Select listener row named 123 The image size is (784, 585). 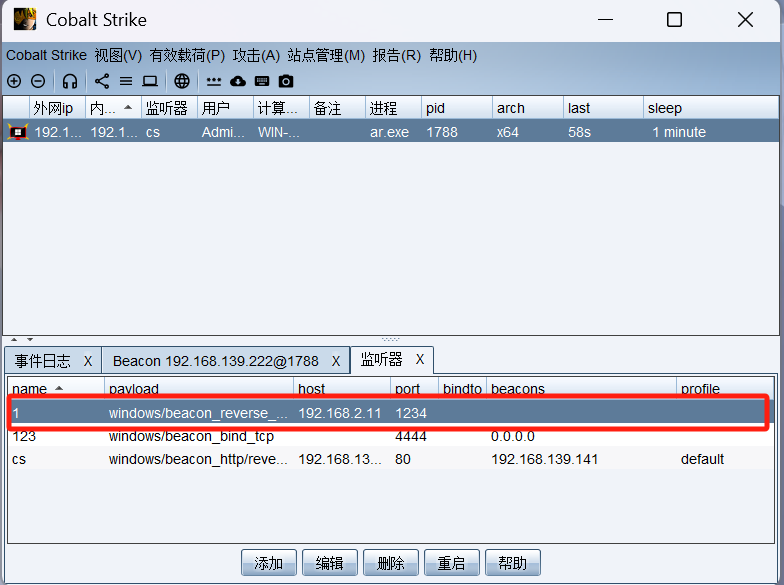point(391,436)
